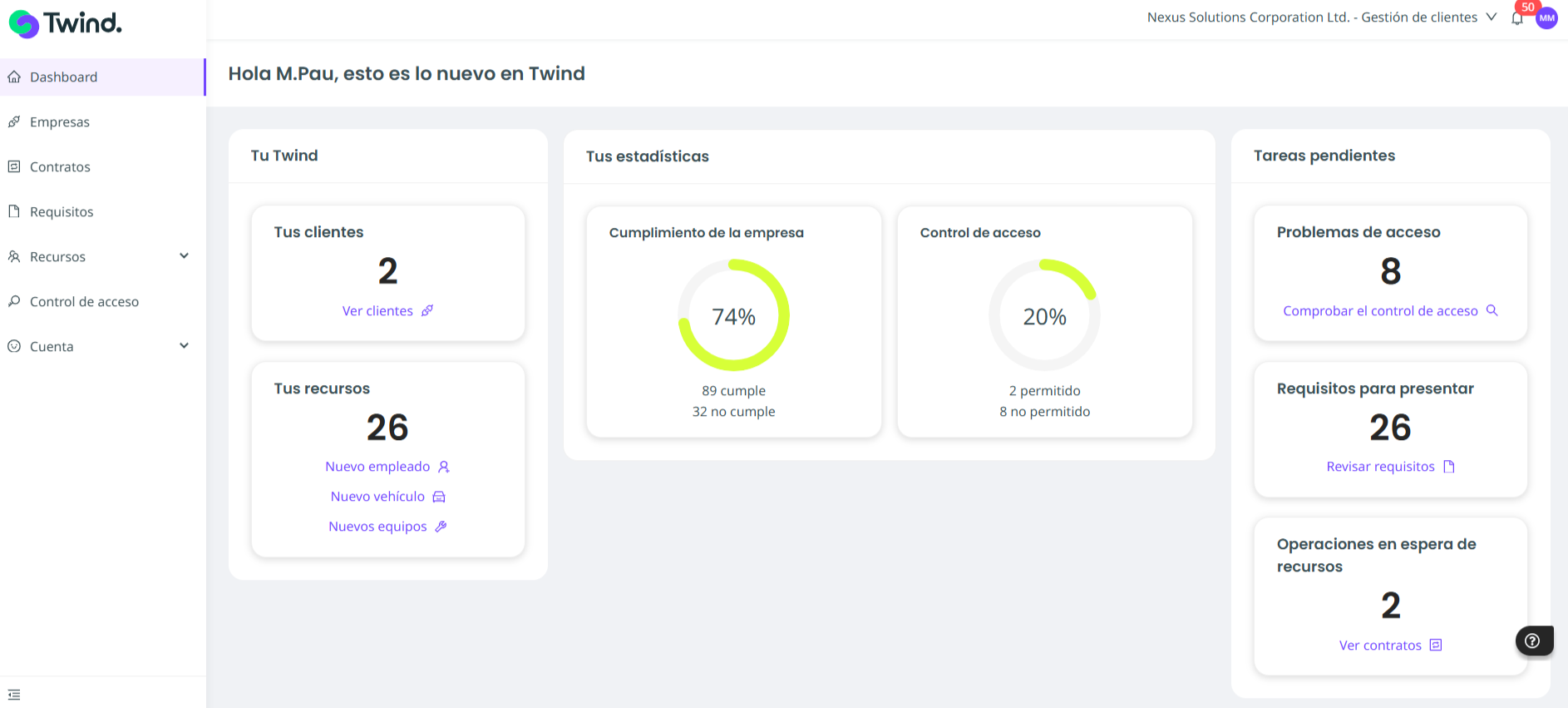Expand the Recursos submenu chevron
Viewport: 1568px width, 708px height.
[x=185, y=256]
